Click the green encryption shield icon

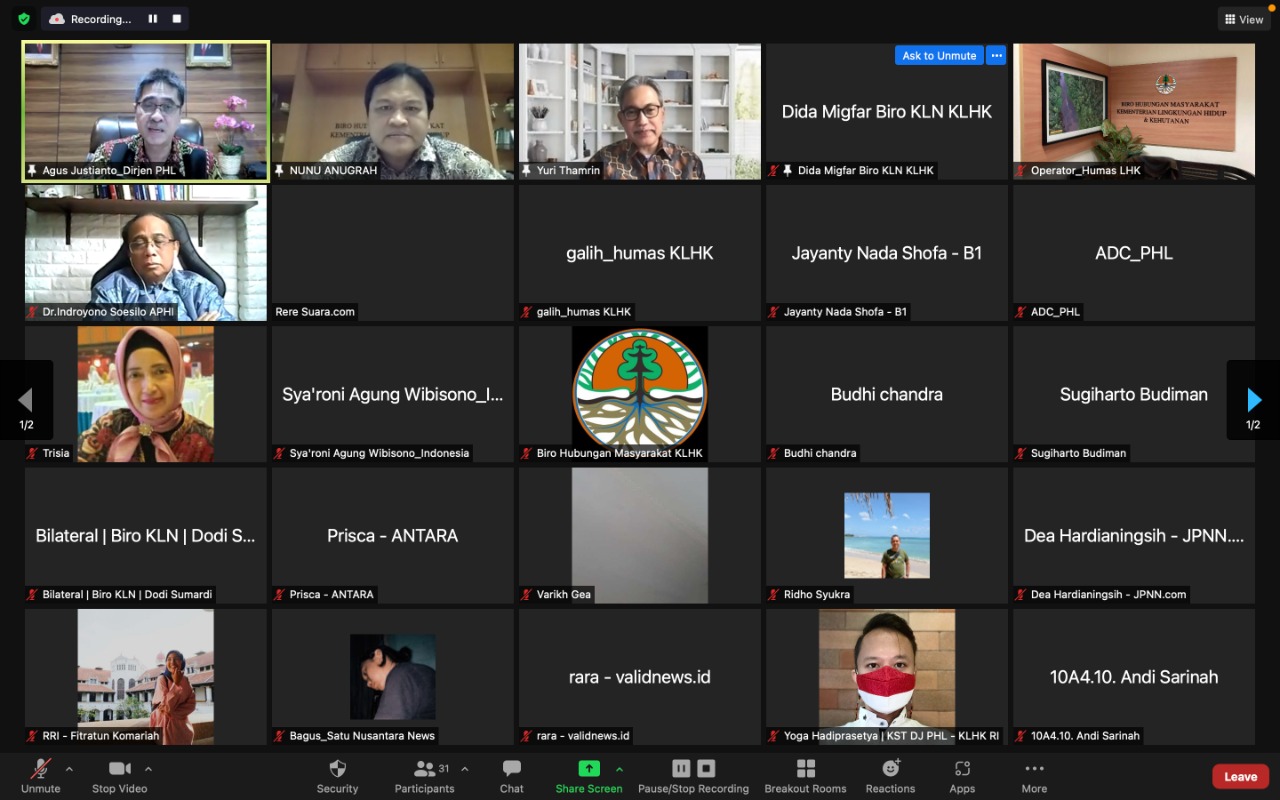point(24,19)
